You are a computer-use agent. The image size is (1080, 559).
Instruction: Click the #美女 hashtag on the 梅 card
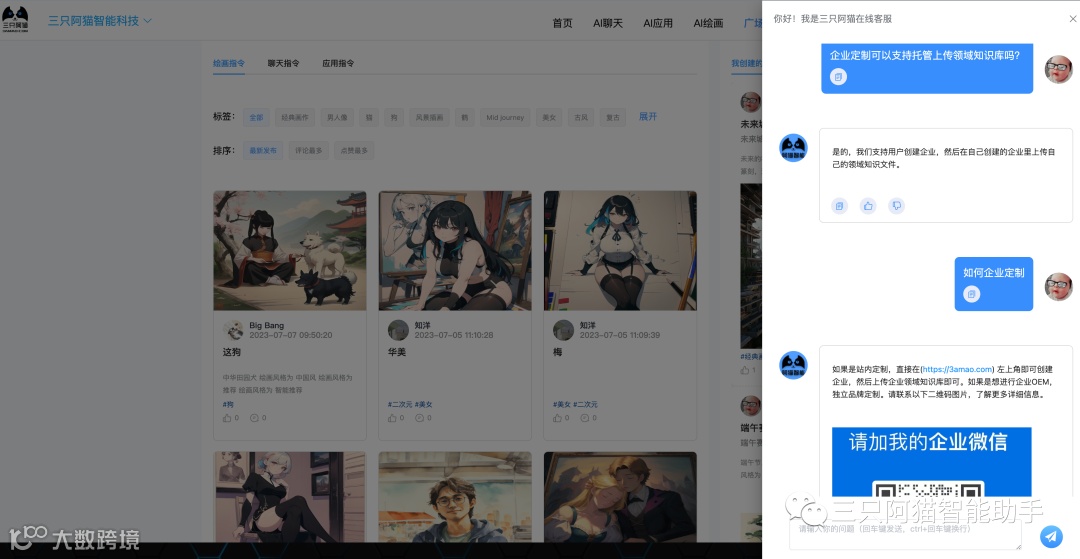(x=562, y=405)
